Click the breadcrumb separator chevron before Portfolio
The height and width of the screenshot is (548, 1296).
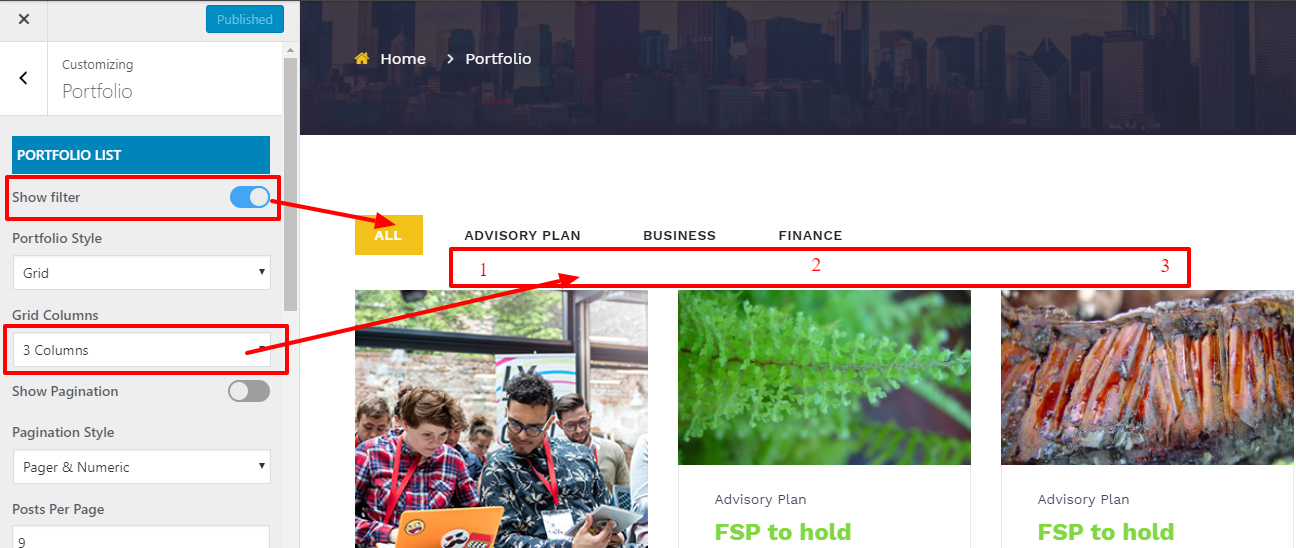[x=451, y=59]
